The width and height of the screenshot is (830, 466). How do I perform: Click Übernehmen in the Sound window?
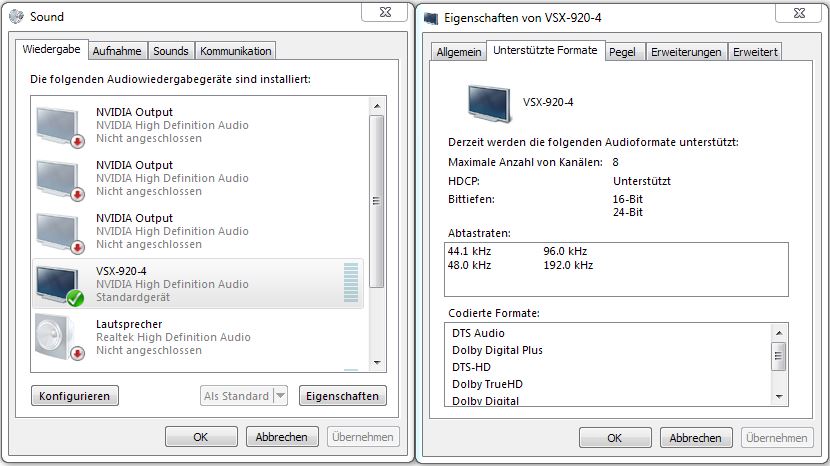tap(363, 437)
